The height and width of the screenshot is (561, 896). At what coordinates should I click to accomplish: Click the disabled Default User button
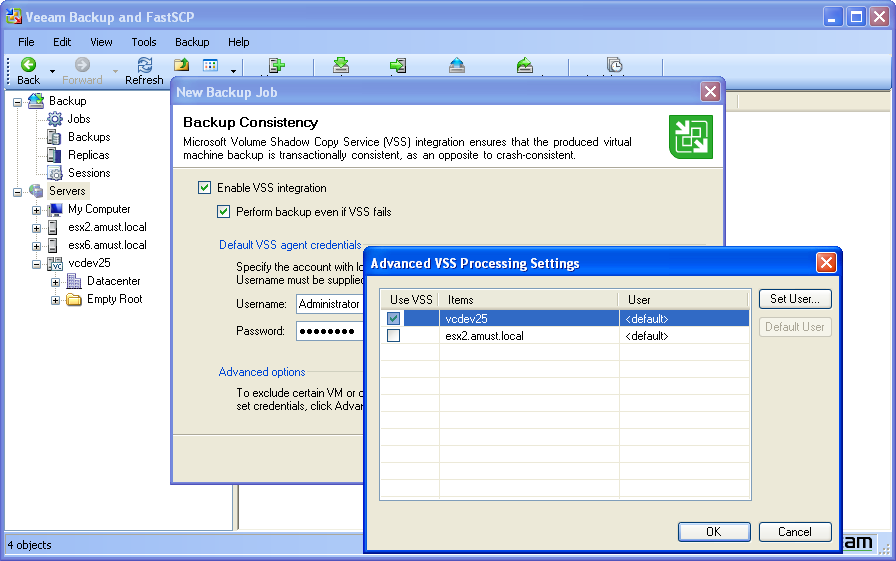click(795, 327)
